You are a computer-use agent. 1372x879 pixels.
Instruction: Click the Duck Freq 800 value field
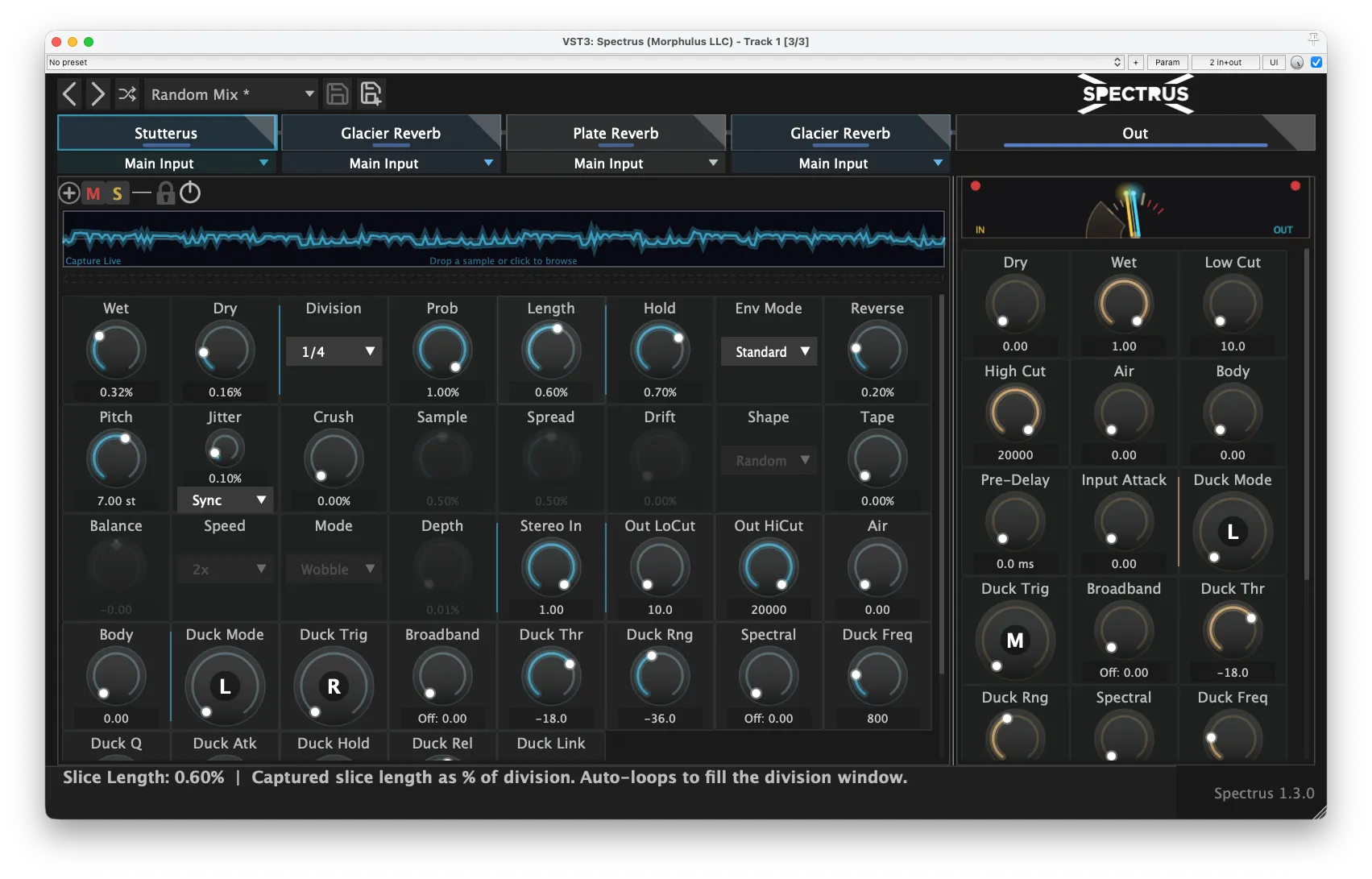point(877,719)
